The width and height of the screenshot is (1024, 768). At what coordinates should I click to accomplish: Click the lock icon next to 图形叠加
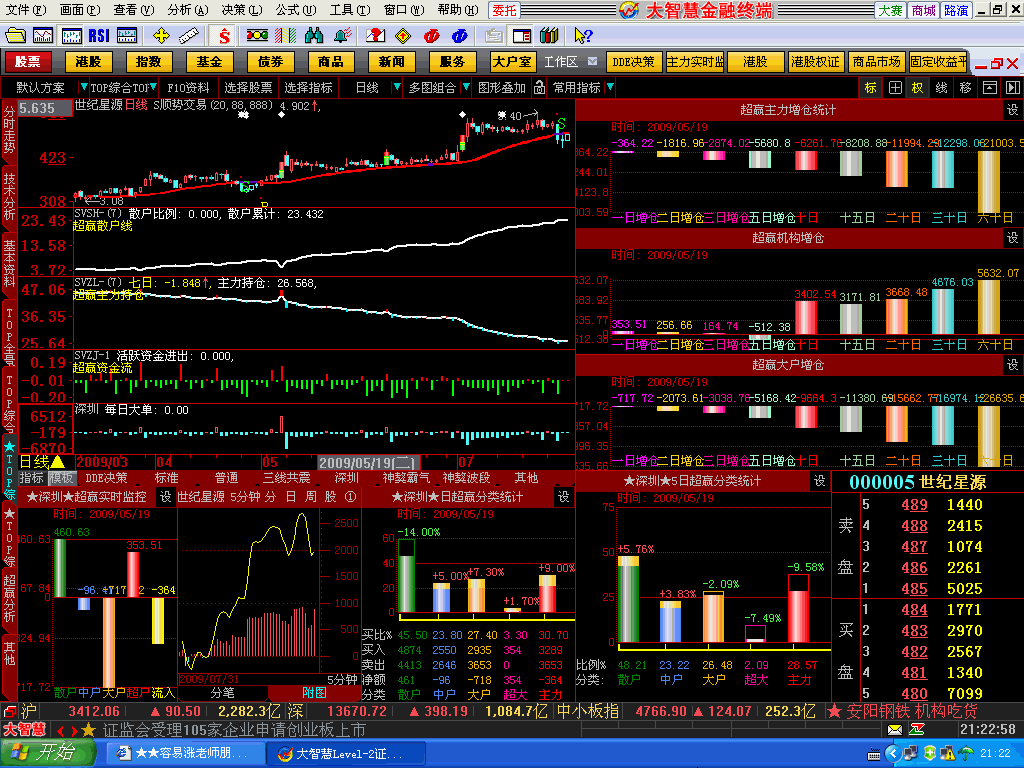(539, 87)
